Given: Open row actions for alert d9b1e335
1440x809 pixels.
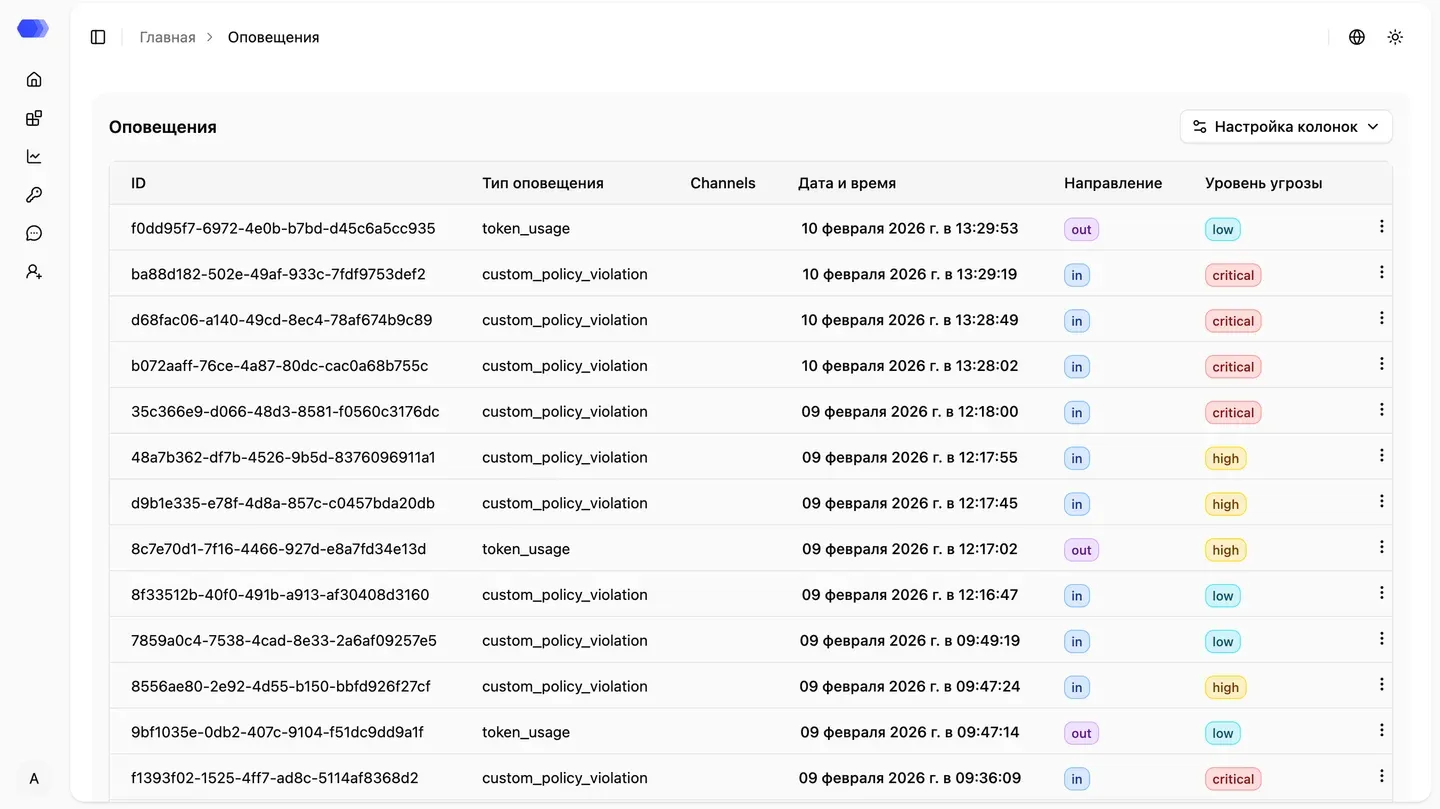Looking at the screenshot, I should click(1382, 501).
